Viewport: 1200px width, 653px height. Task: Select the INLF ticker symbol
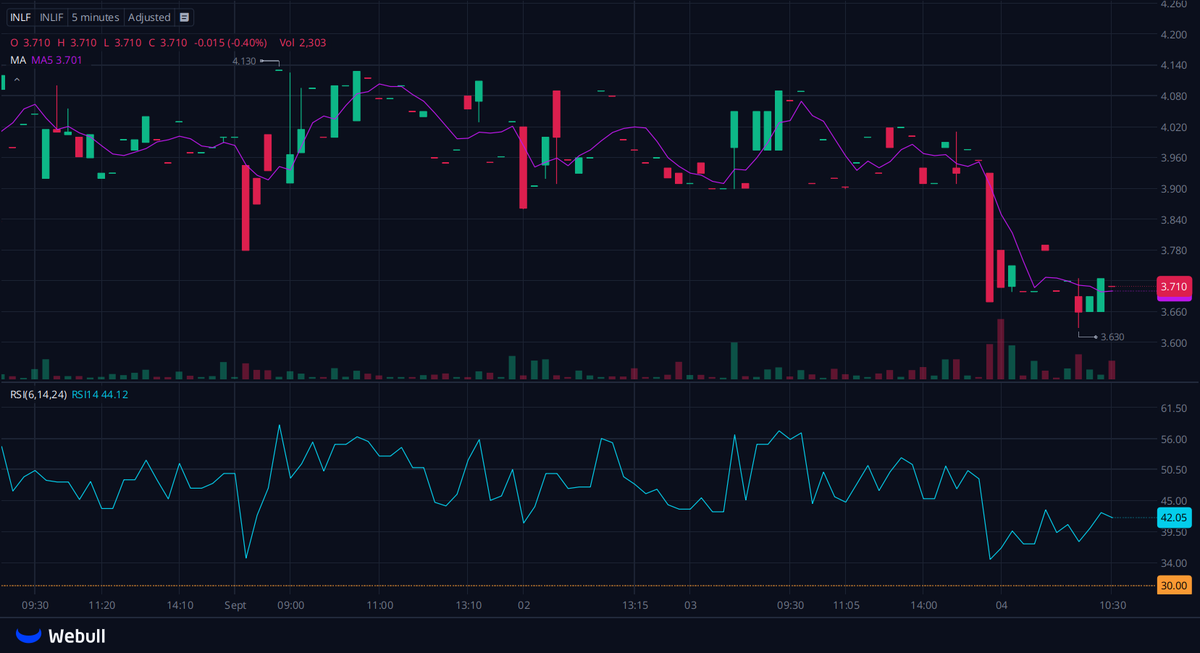coord(20,17)
